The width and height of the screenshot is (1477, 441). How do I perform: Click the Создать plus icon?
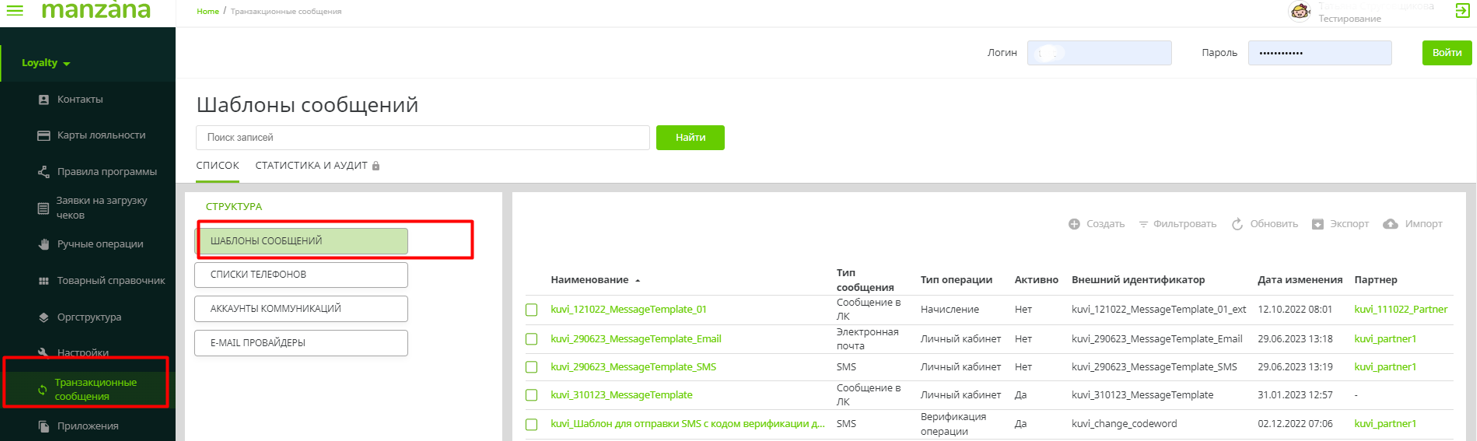(1074, 224)
